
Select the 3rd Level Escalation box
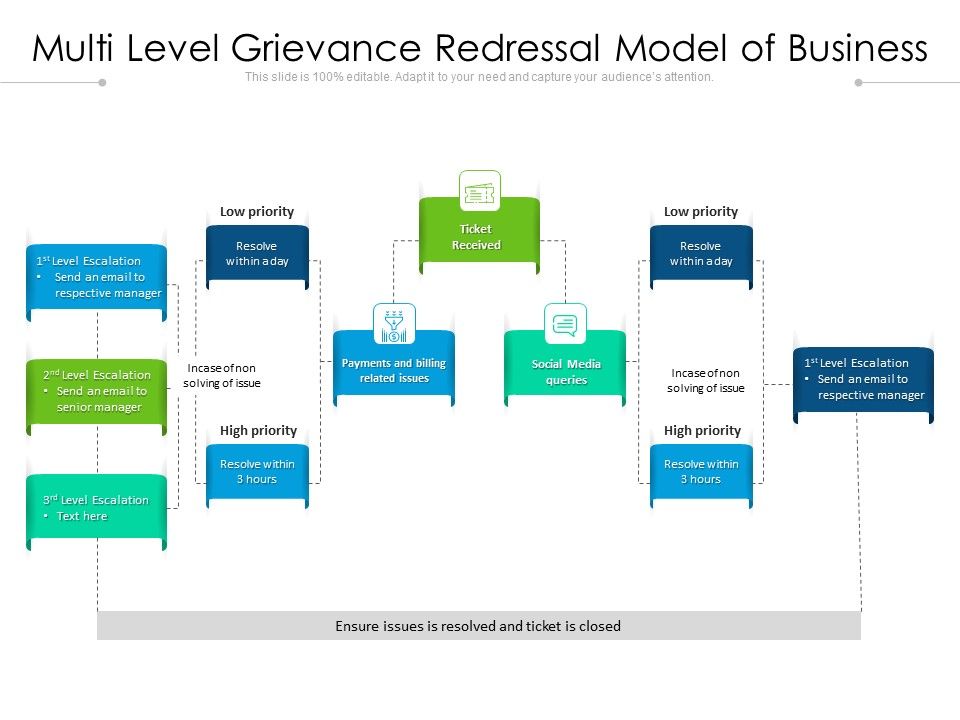point(96,512)
